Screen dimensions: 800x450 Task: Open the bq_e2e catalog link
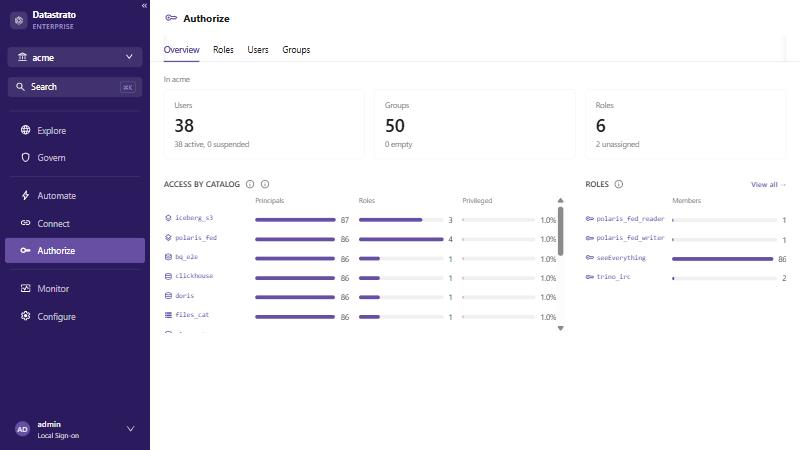[186, 257]
